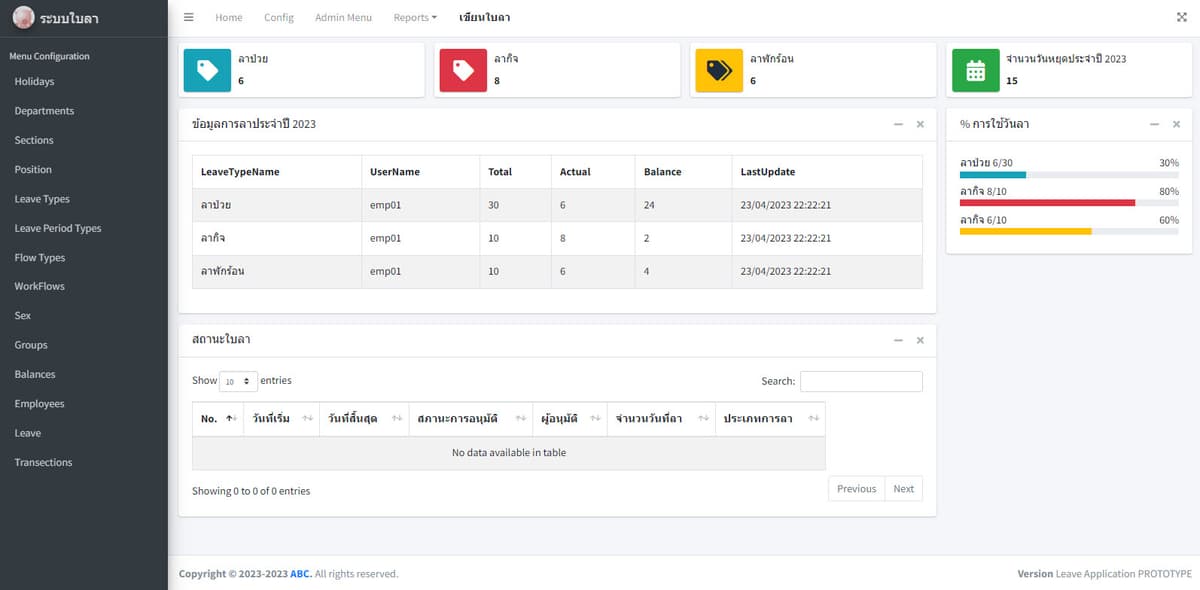Click the ลากิจ red tag icon
This screenshot has height=590, width=1200.
[x=463, y=70]
